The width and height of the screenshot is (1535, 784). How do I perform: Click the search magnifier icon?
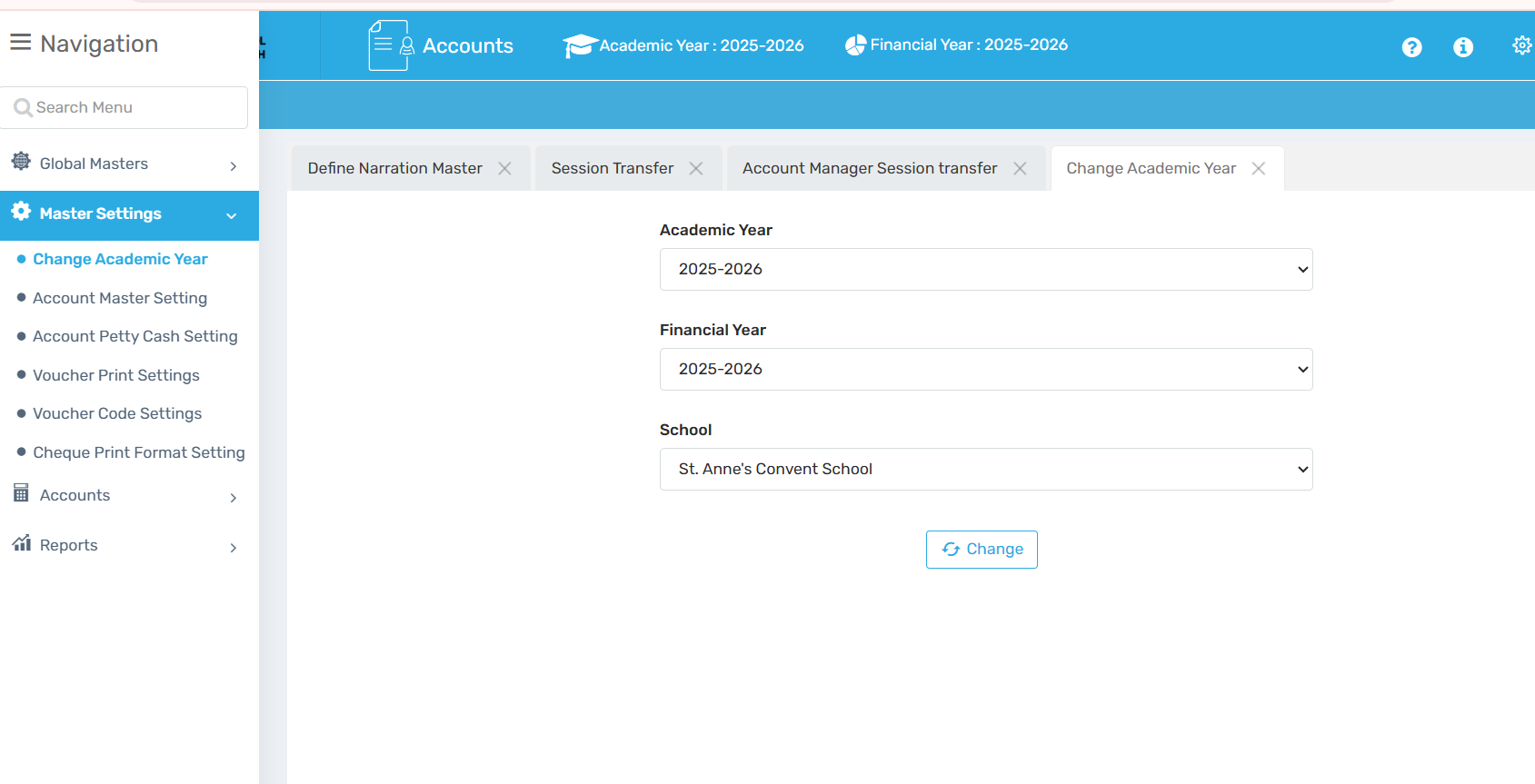pyautogui.click(x=23, y=108)
